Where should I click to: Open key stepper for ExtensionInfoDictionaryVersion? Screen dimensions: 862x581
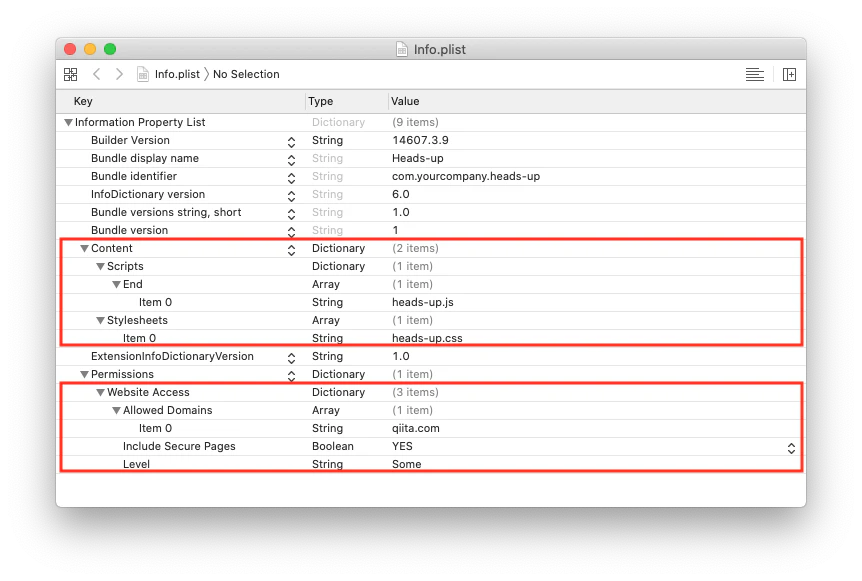click(291, 358)
